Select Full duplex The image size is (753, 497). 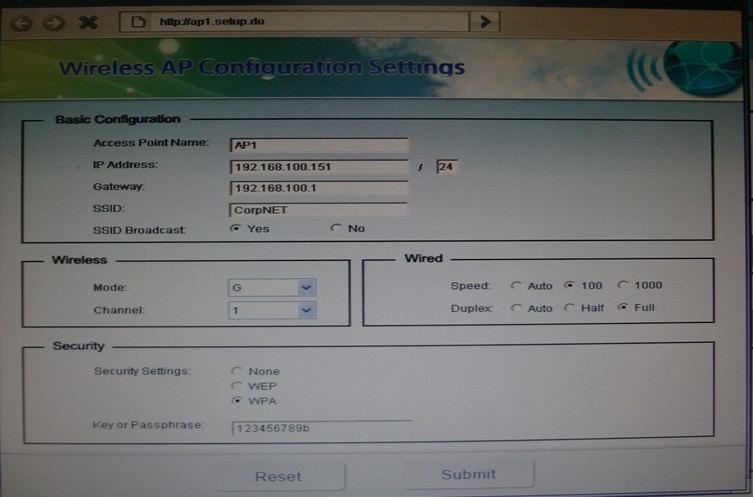tap(622, 307)
